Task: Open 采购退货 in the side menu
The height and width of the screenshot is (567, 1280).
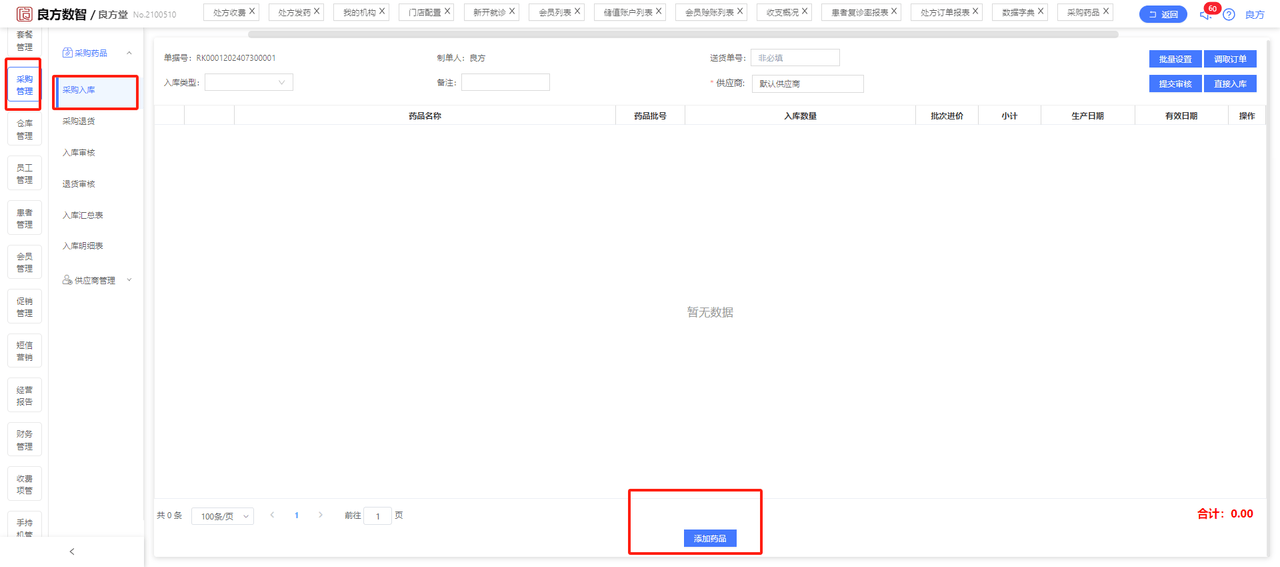Action: click(x=78, y=121)
